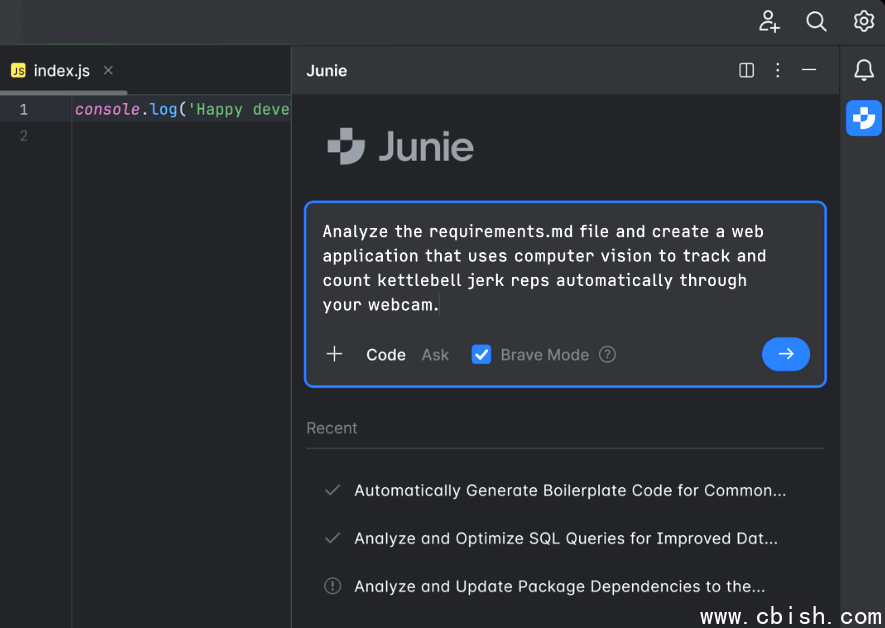Hide the Junie panel with the minimize dash

pyautogui.click(x=809, y=70)
